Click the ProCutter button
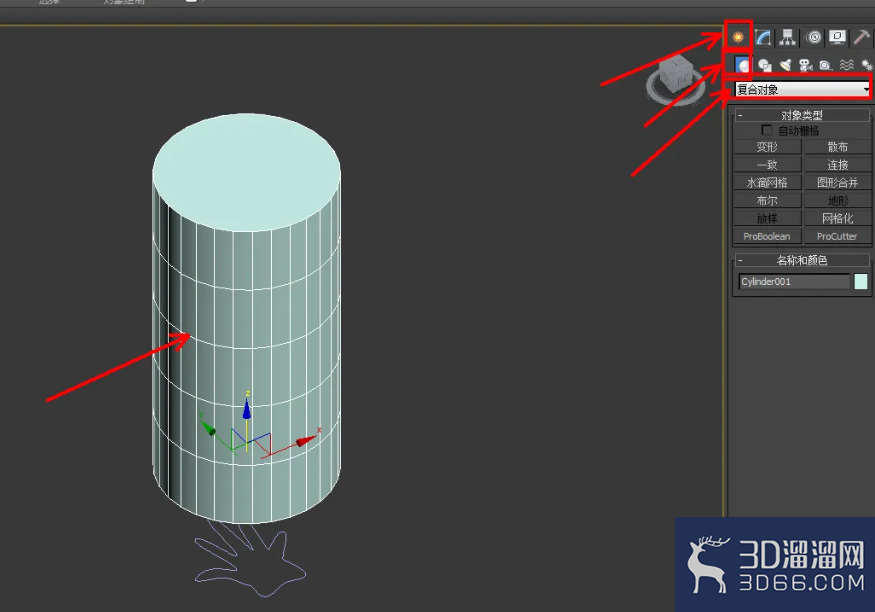The image size is (875, 612). pos(838,236)
